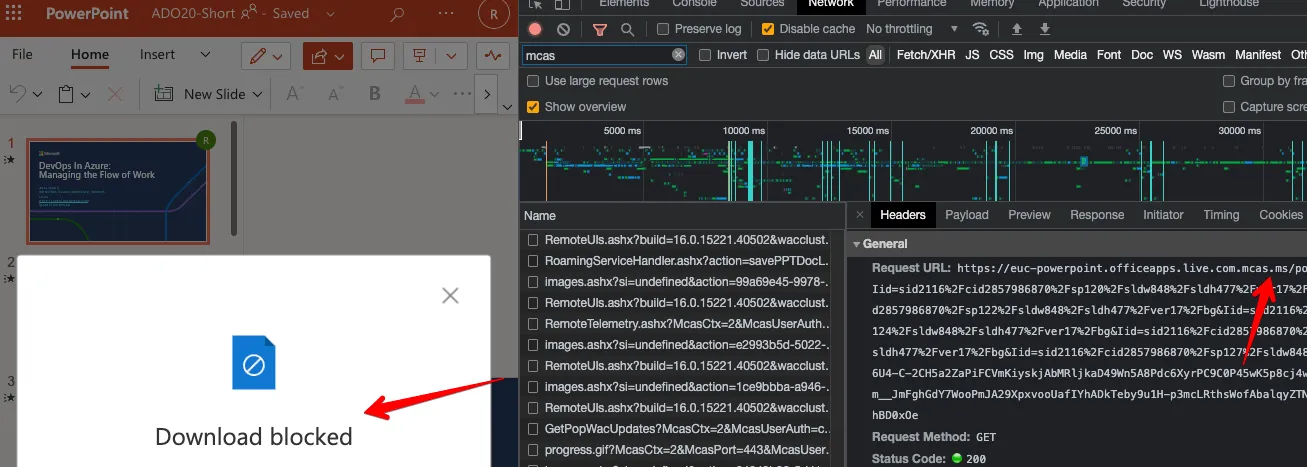Collapse the General headers section
This screenshot has height=467, width=1307.
click(x=856, y=244)
